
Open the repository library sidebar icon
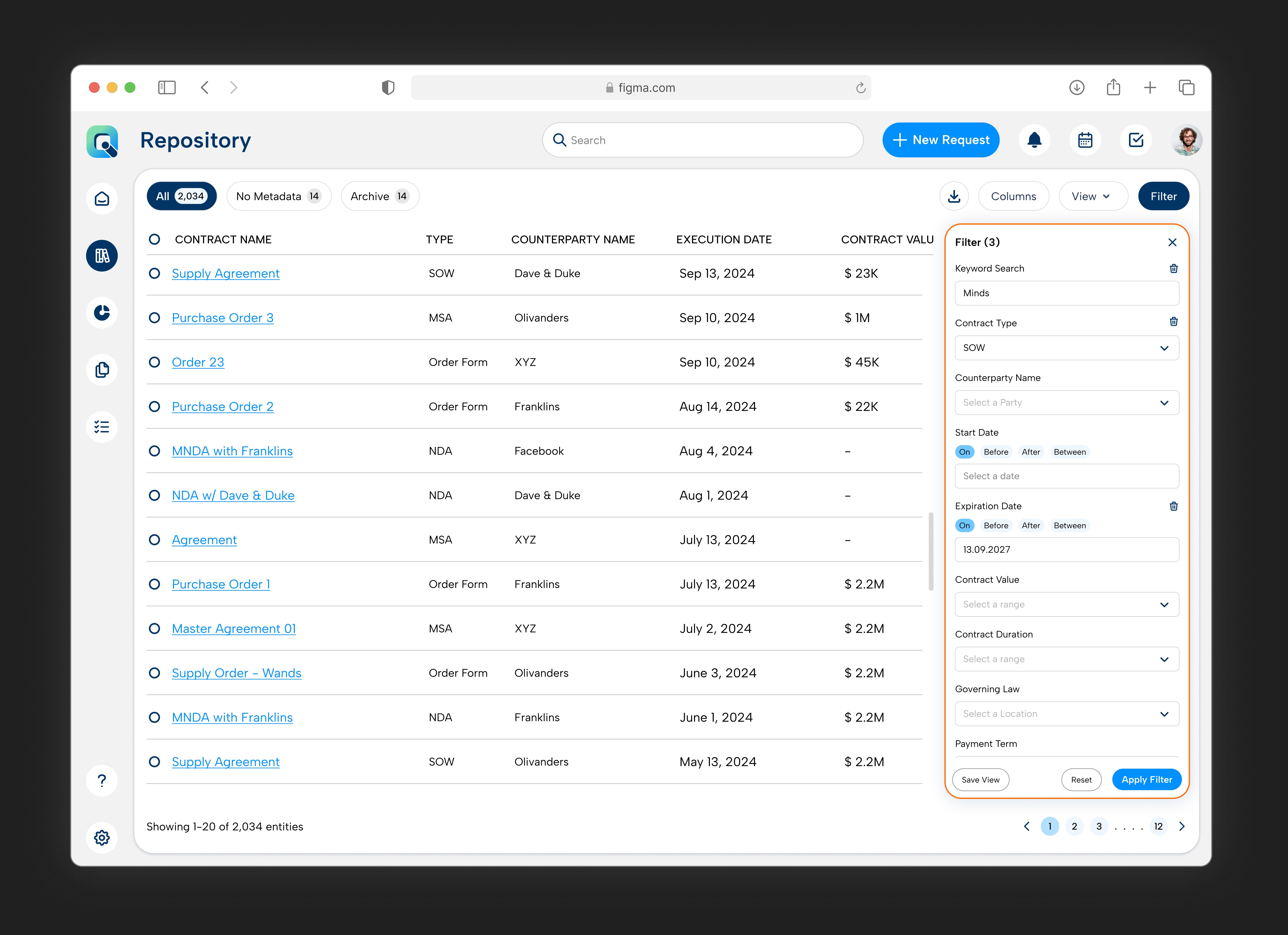tap(102, 256)
